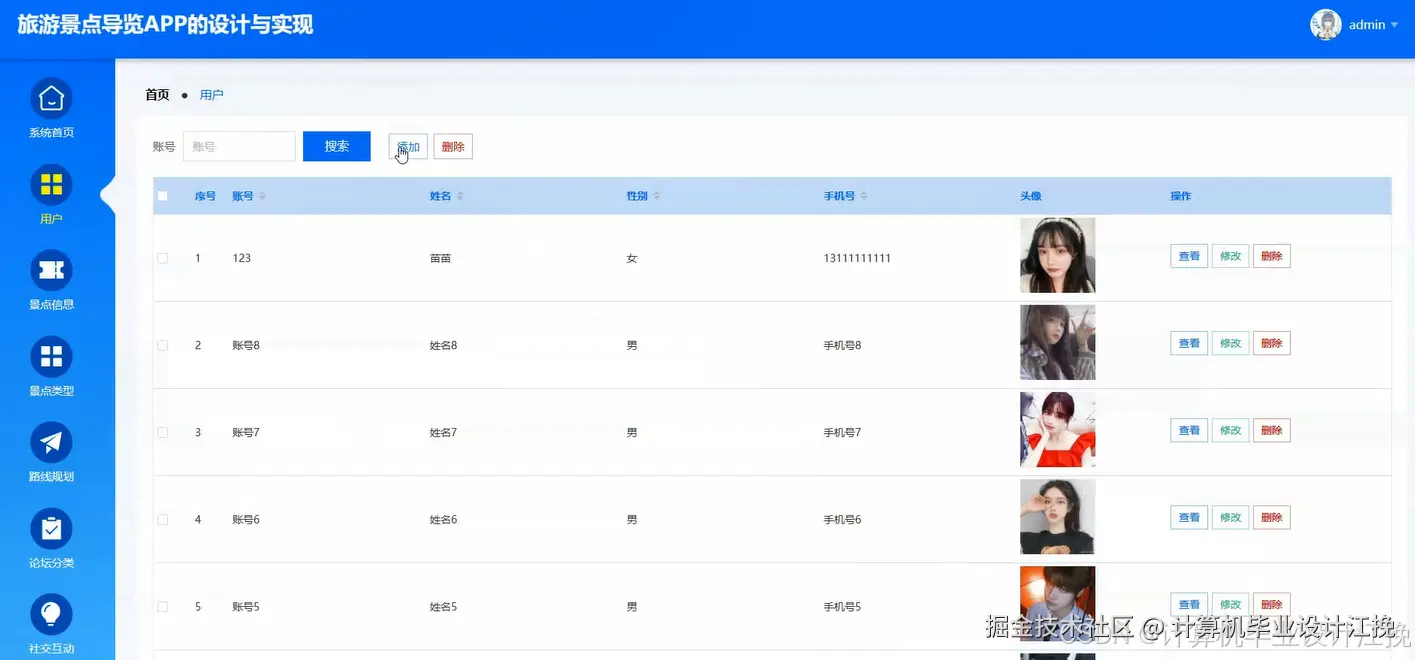Click the admin avatar picture
1415x660 pixels.
(x=1325, y=25)
